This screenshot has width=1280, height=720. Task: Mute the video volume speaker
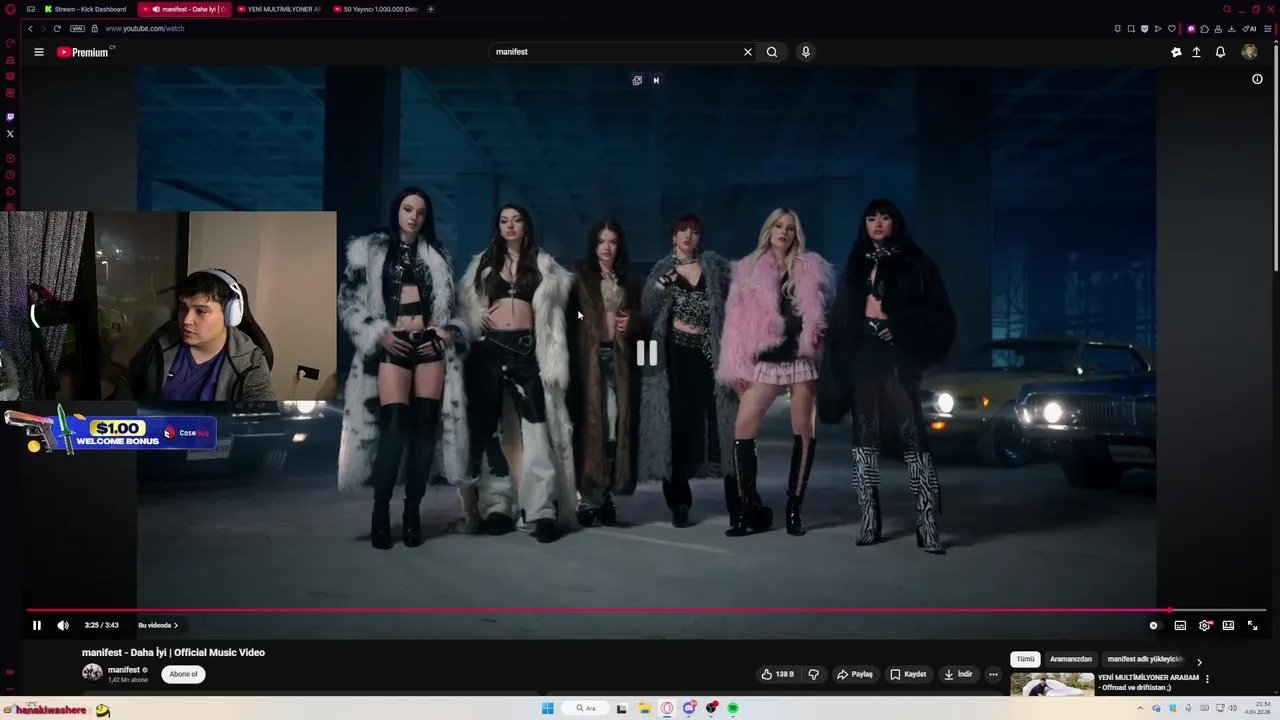tap(63, 625)
